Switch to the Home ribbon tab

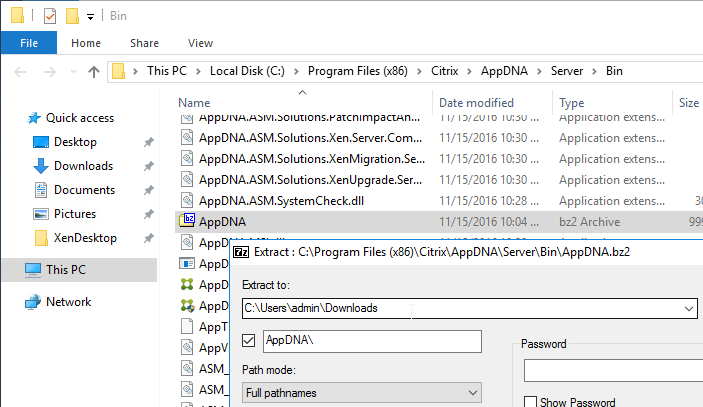tap(86, 43)
